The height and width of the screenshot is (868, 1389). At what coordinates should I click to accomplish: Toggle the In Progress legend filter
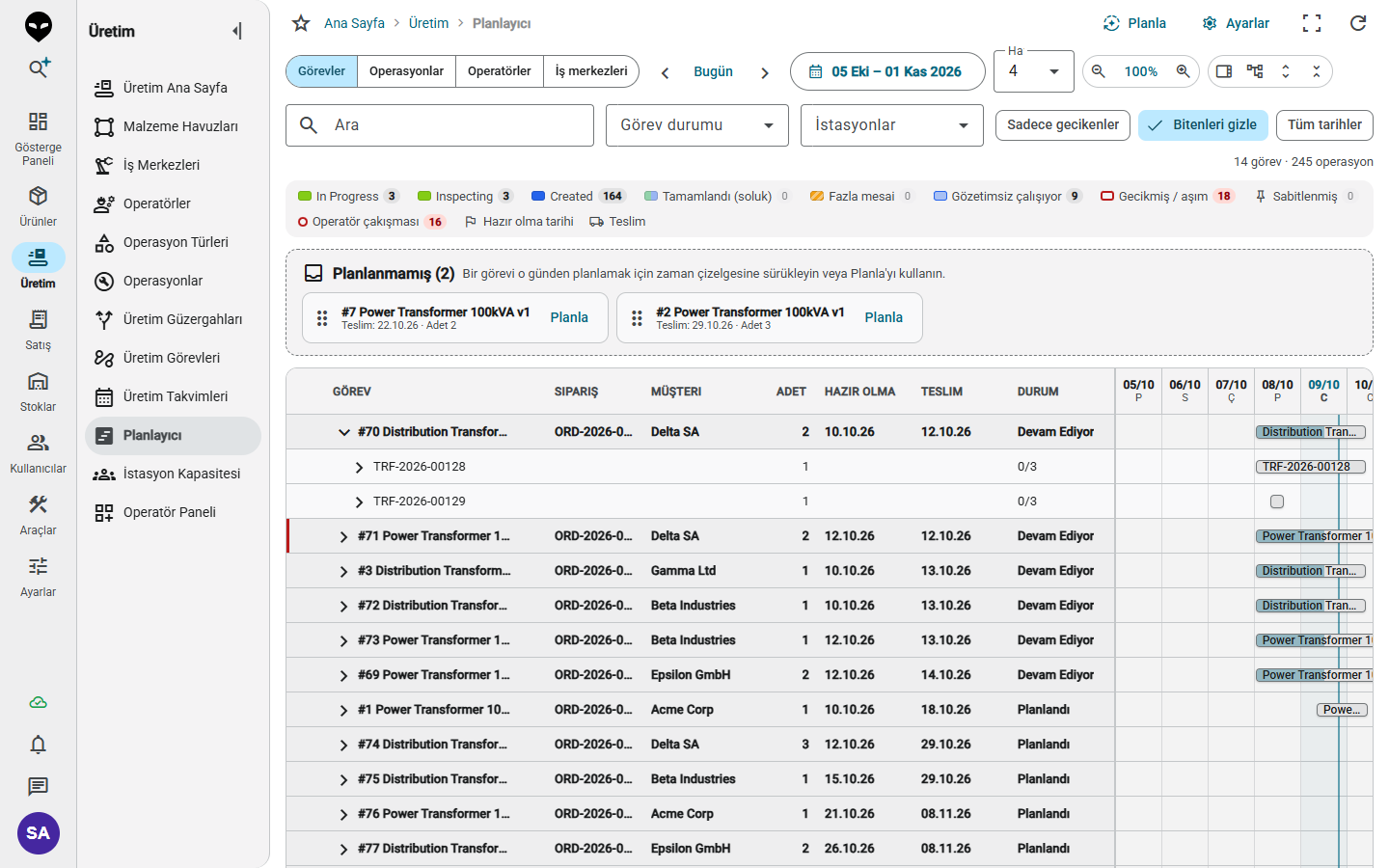pos(347,196)
